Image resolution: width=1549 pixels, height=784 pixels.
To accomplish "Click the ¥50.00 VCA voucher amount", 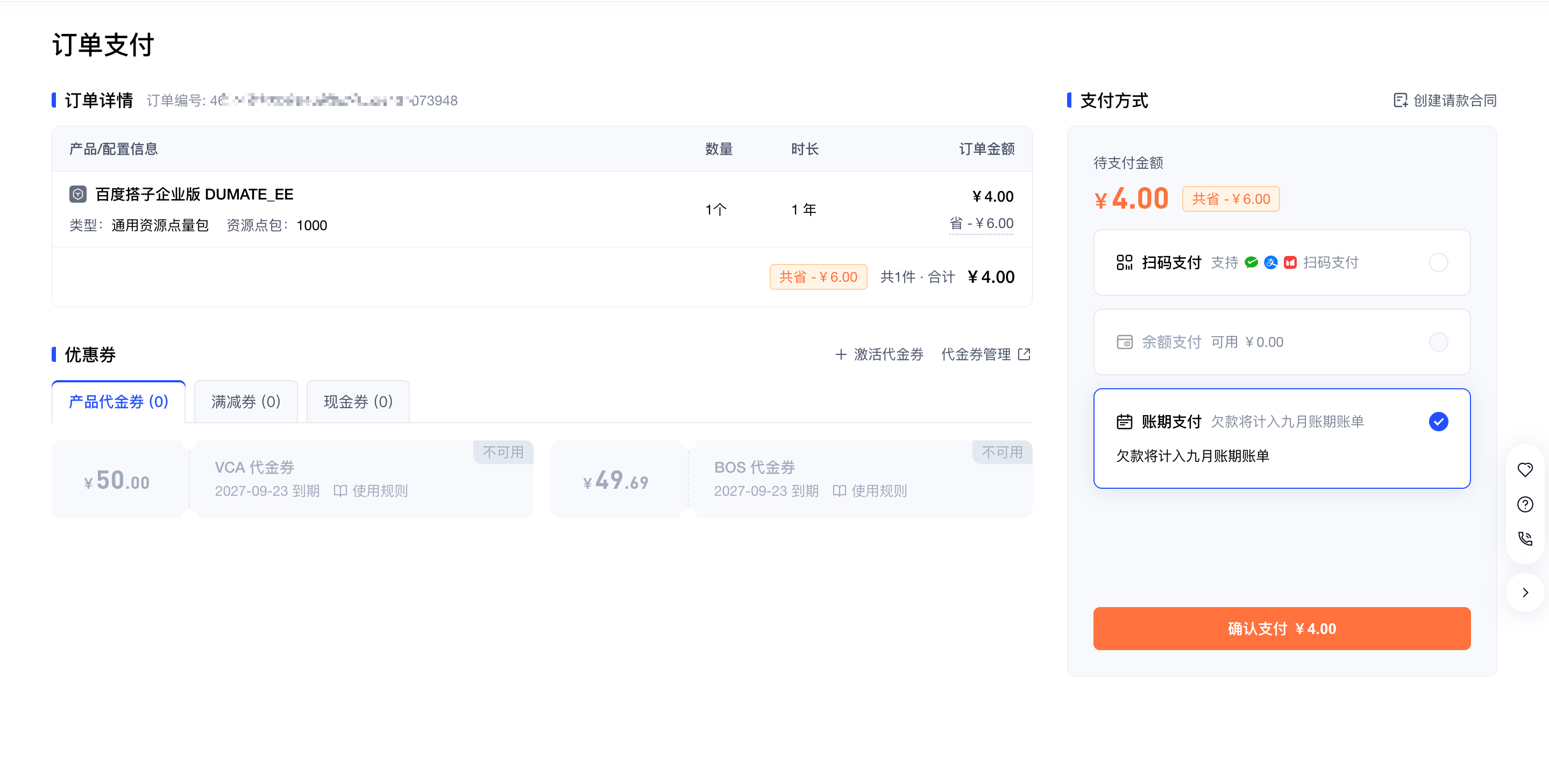I will click(x=117, y=480).
